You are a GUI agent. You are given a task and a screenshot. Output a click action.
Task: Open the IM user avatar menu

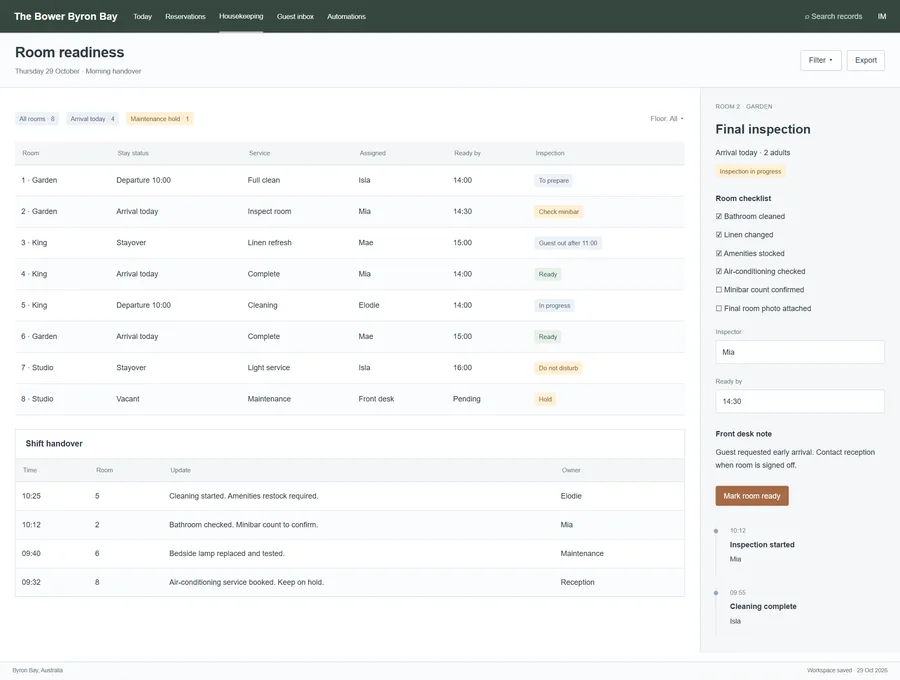click(882, 16)
